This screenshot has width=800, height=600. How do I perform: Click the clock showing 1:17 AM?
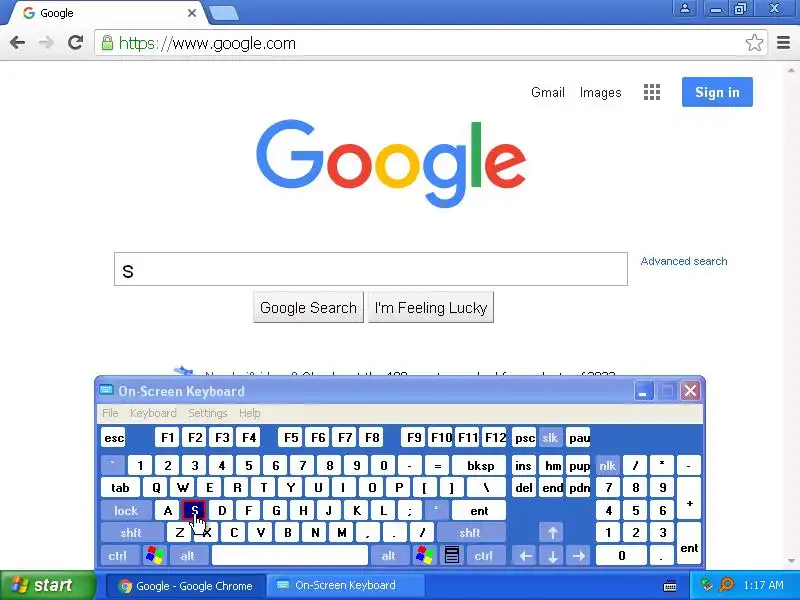[x=763, y=585]
